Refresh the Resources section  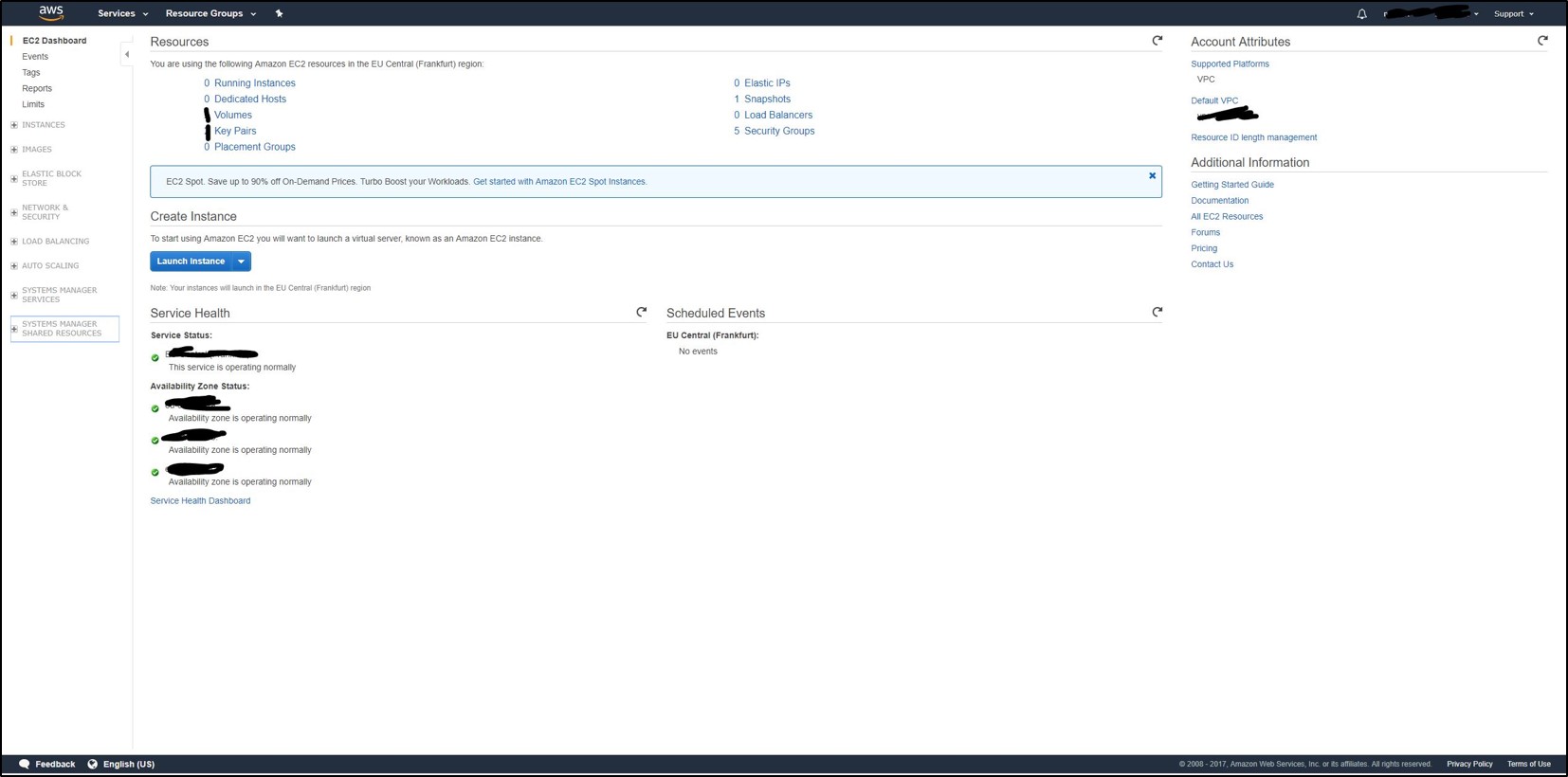(1157, 41)
